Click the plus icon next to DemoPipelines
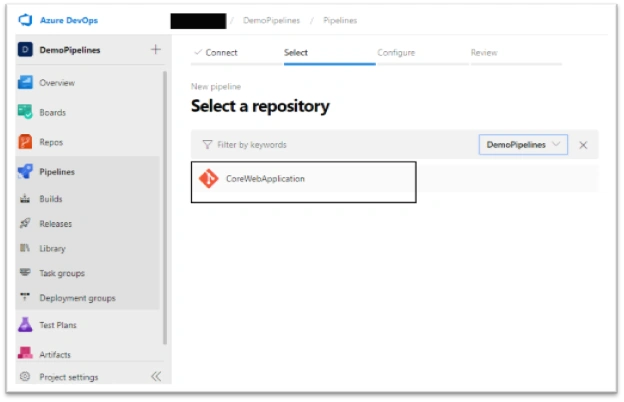This screenshot has width=624, height=402. (156, 49)
